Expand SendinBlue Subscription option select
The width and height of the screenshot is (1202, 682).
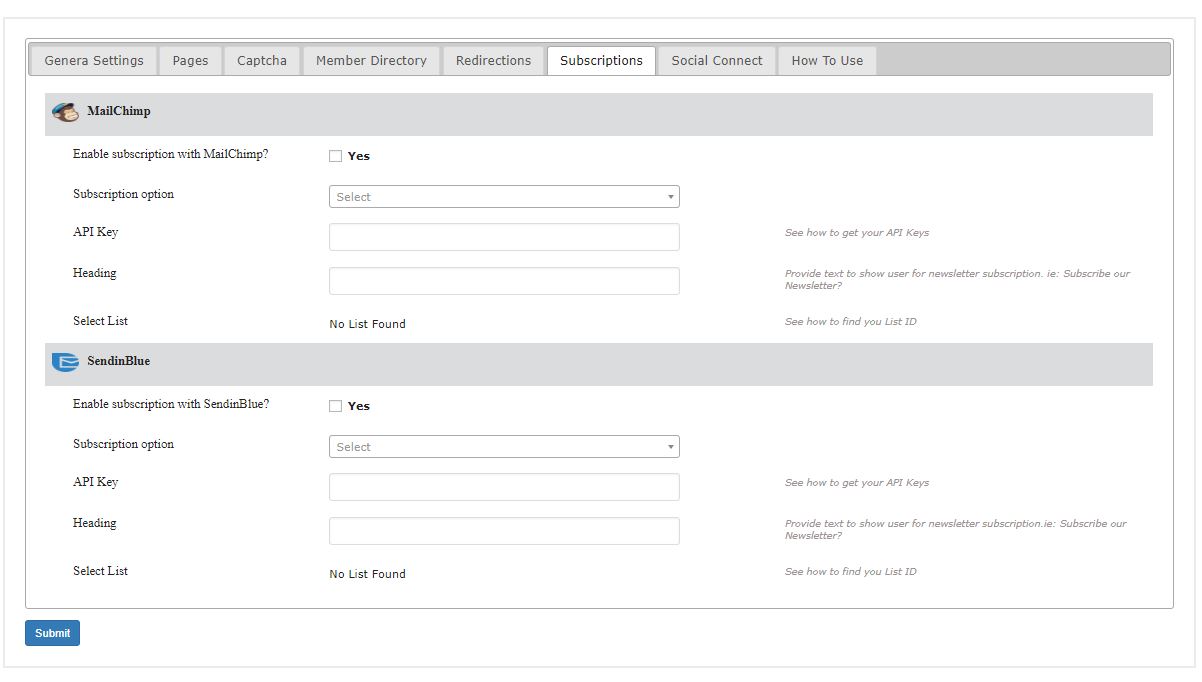pyautogui.click(x=504, y=447)
